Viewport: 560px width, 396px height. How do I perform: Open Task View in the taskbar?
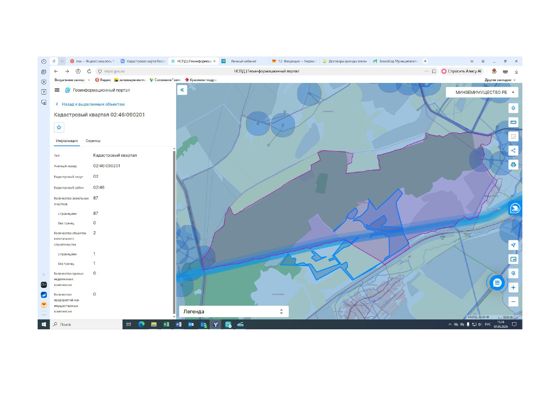(129, 324)
